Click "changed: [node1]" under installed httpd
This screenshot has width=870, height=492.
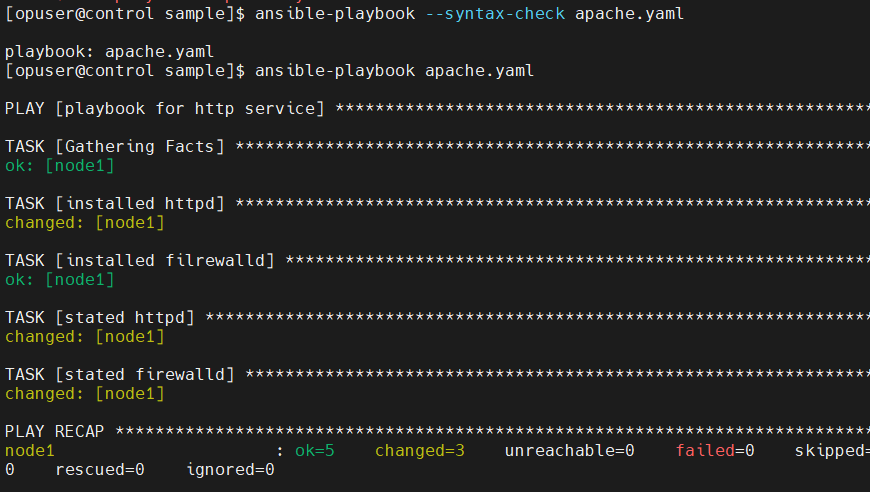[85, 223]
